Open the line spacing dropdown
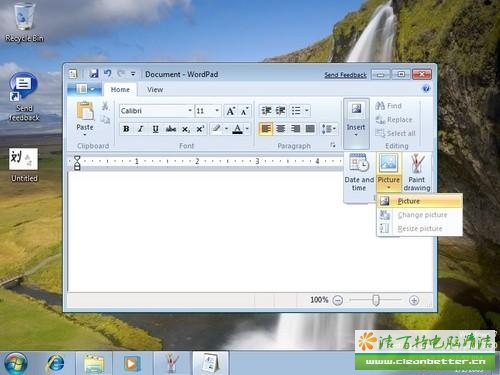The width and height of the screenshot is (500, 375). click(329, 129)
